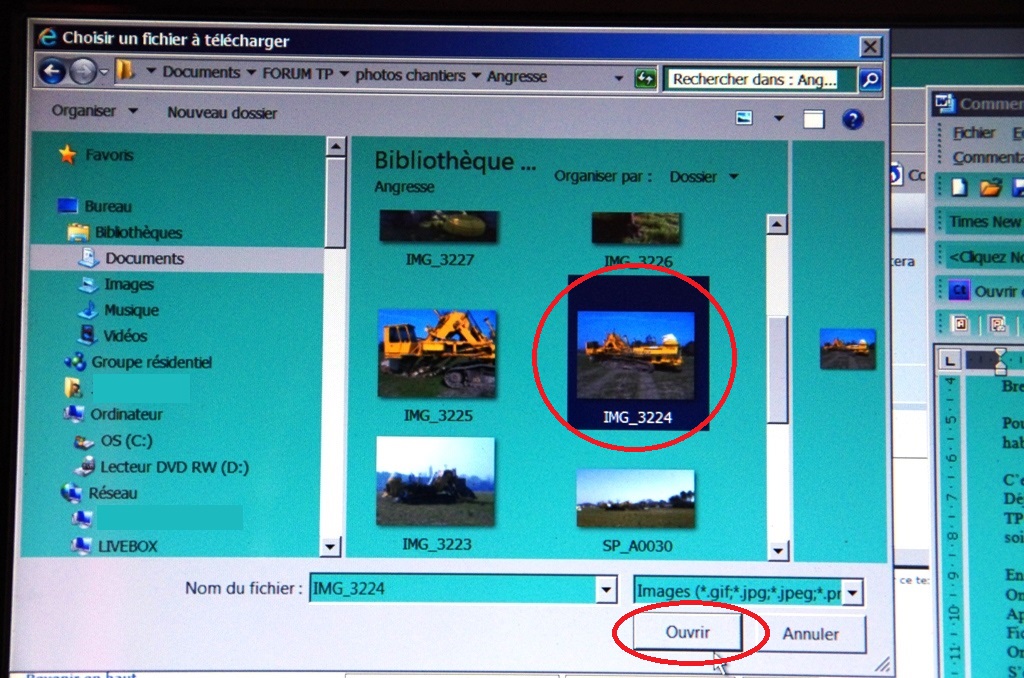Open Fichier menu in the Word window
The height and width of the screenshot is (678, 1024).
[973, 133]
